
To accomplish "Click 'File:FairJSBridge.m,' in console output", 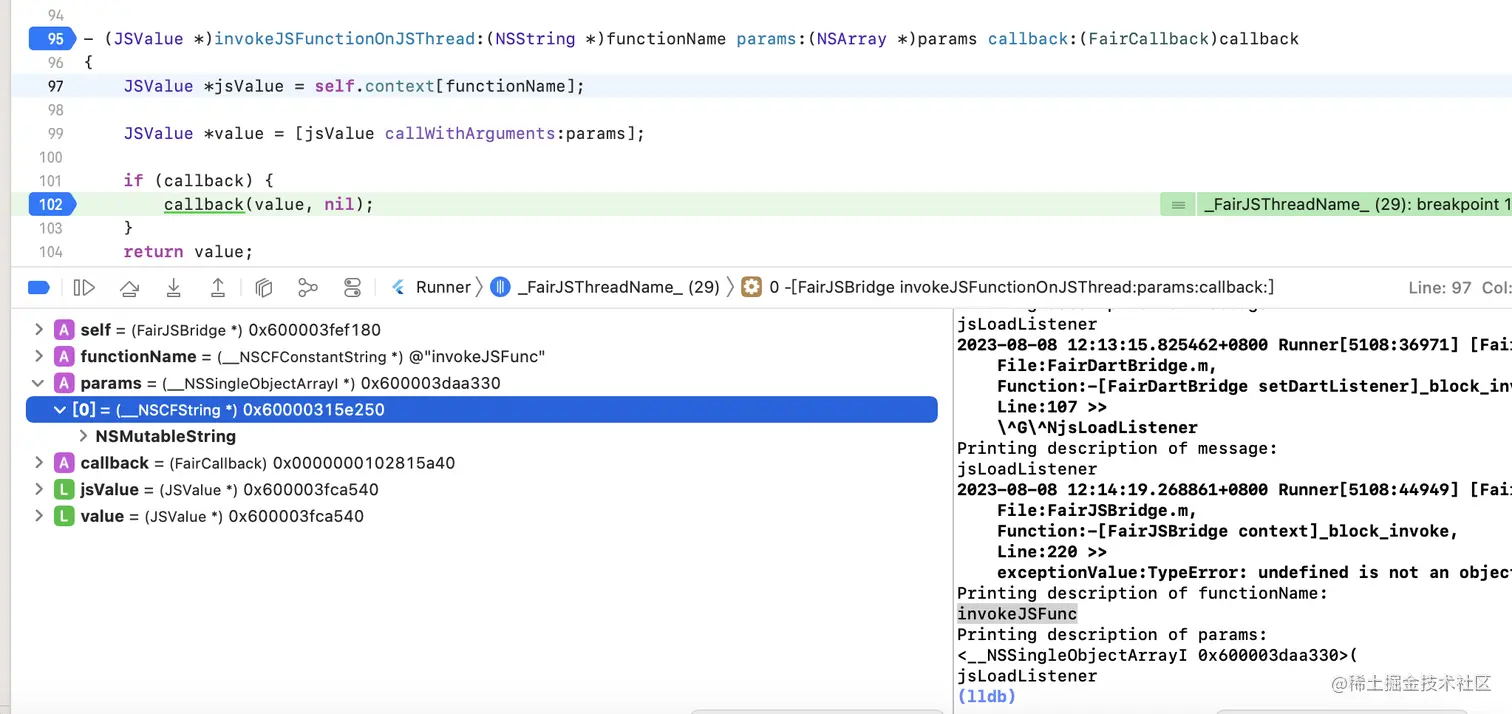I will [1097, 510].
